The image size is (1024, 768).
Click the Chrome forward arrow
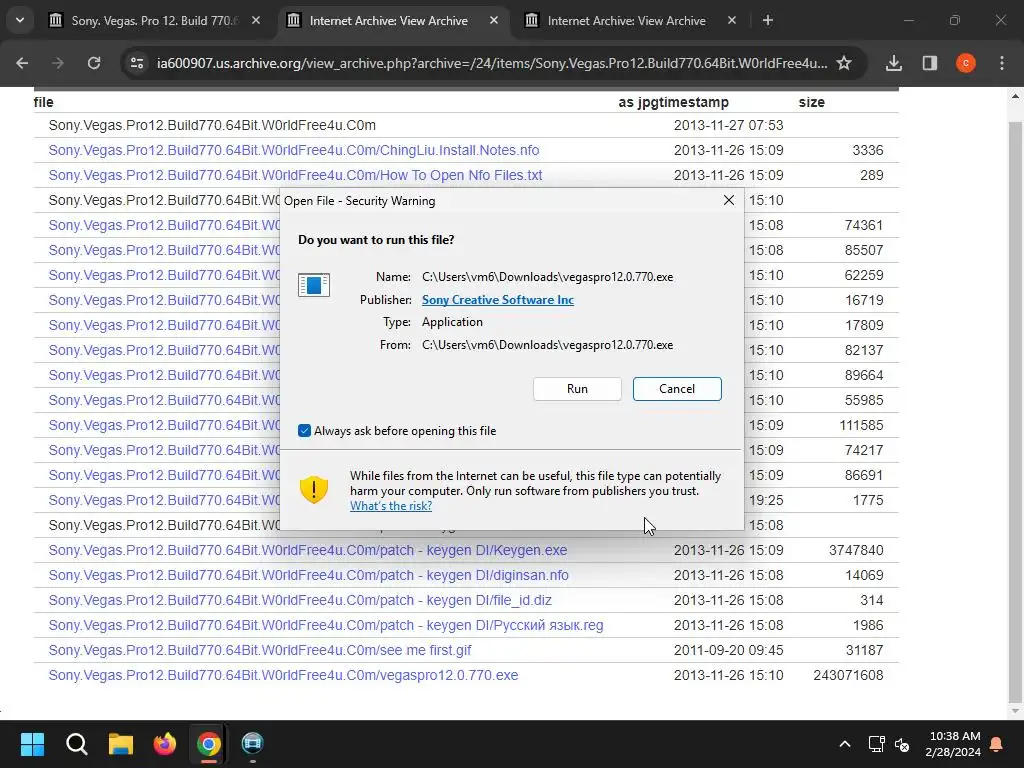pyautogui.click(x=58, y=63)
